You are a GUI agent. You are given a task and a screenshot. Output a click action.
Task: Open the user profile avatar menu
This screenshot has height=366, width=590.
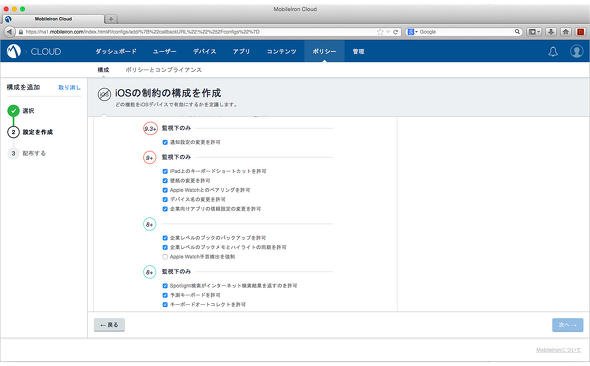point(576,51)
